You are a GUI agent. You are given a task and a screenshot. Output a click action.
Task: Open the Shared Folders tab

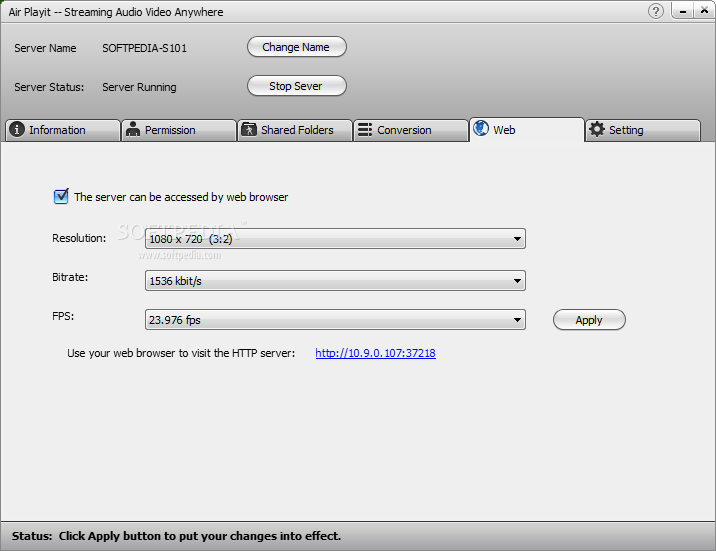(x=295, y=131)
